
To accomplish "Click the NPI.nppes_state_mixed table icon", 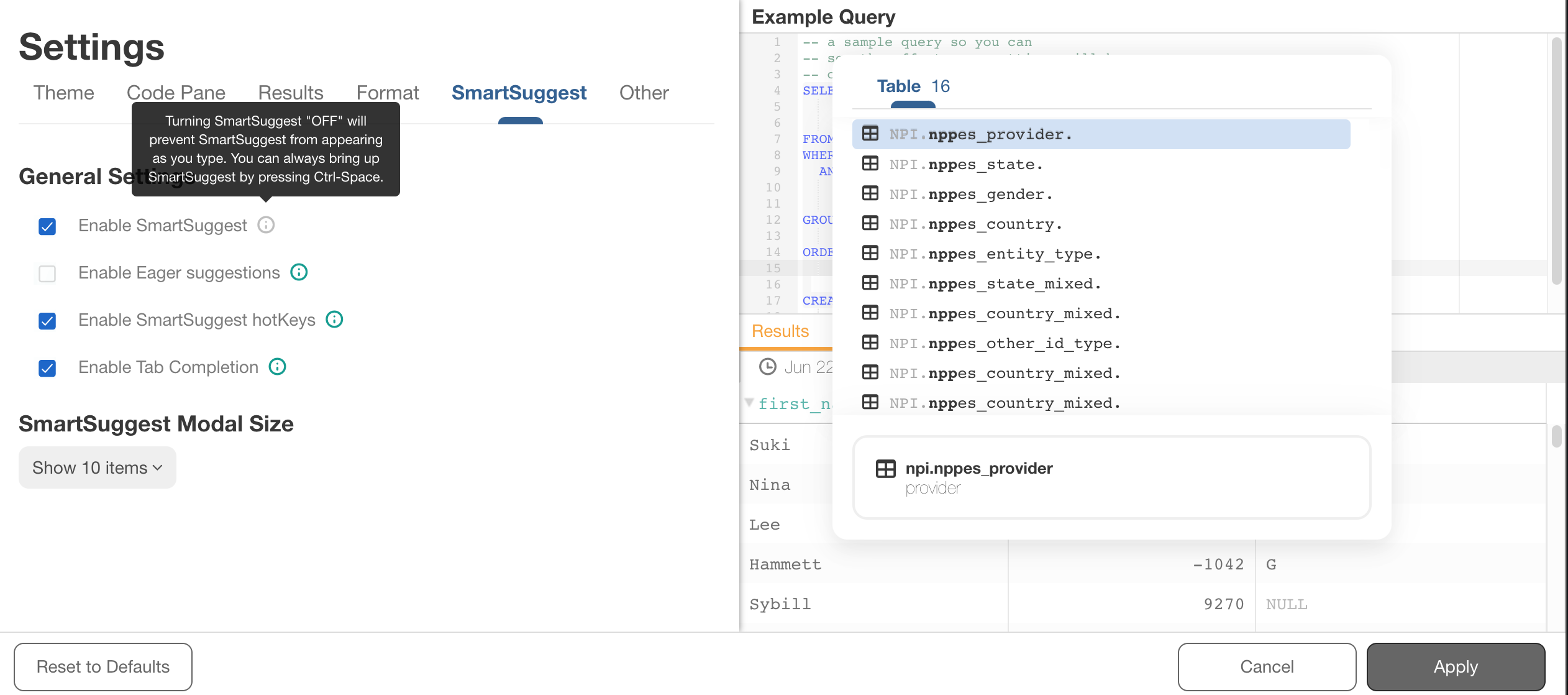I will [x=869, y=283].
